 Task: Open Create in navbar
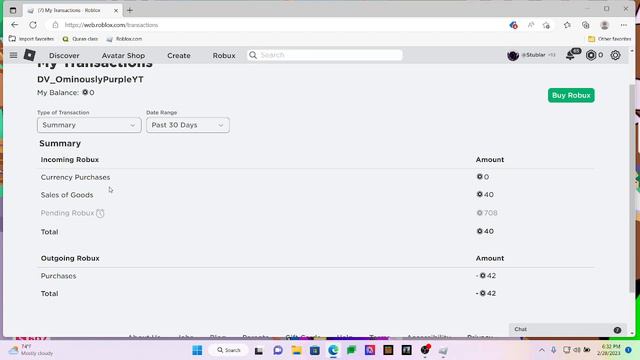tap(179, 56)
